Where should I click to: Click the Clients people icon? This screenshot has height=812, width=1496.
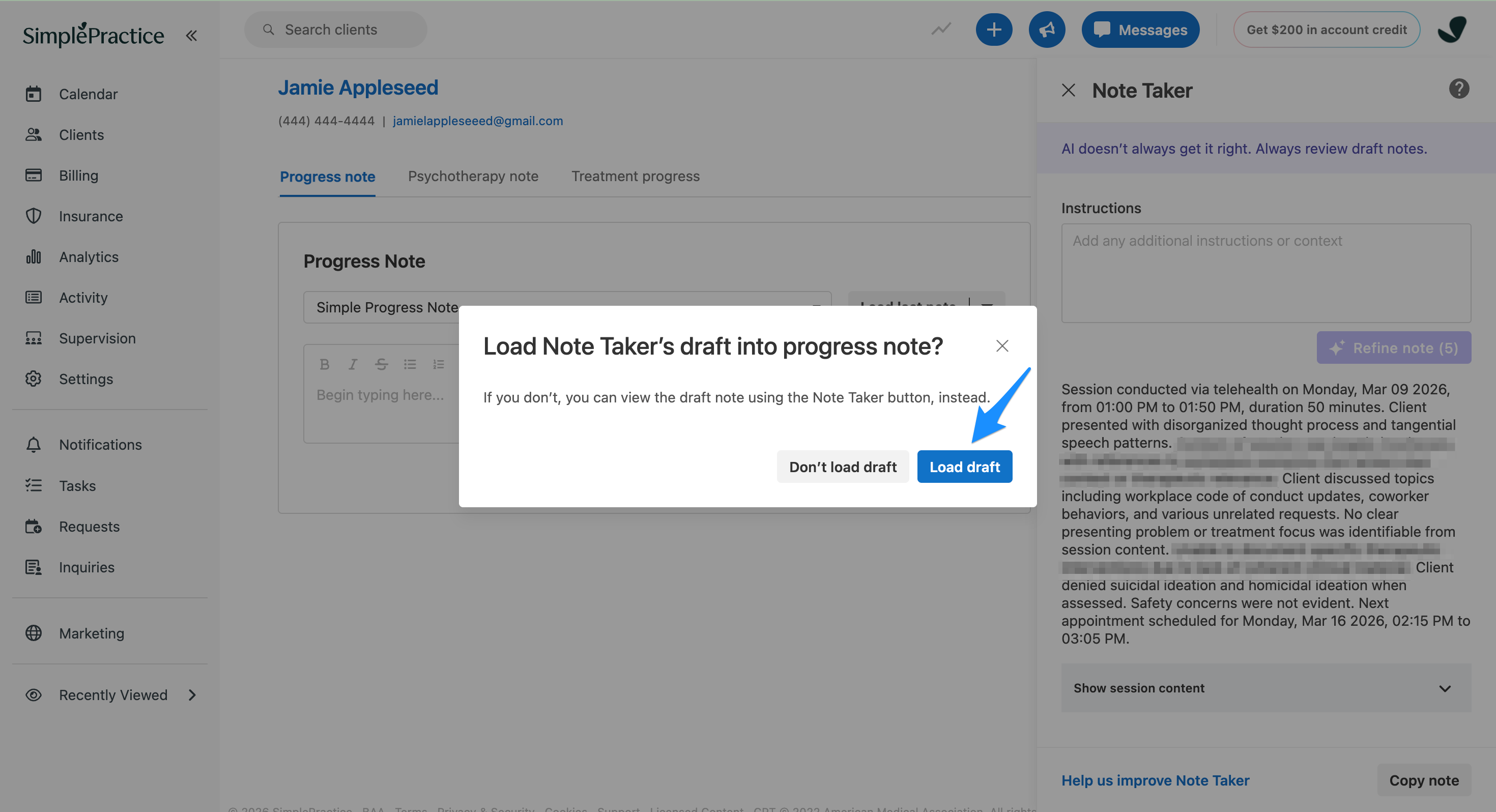(x=34, y=134)
